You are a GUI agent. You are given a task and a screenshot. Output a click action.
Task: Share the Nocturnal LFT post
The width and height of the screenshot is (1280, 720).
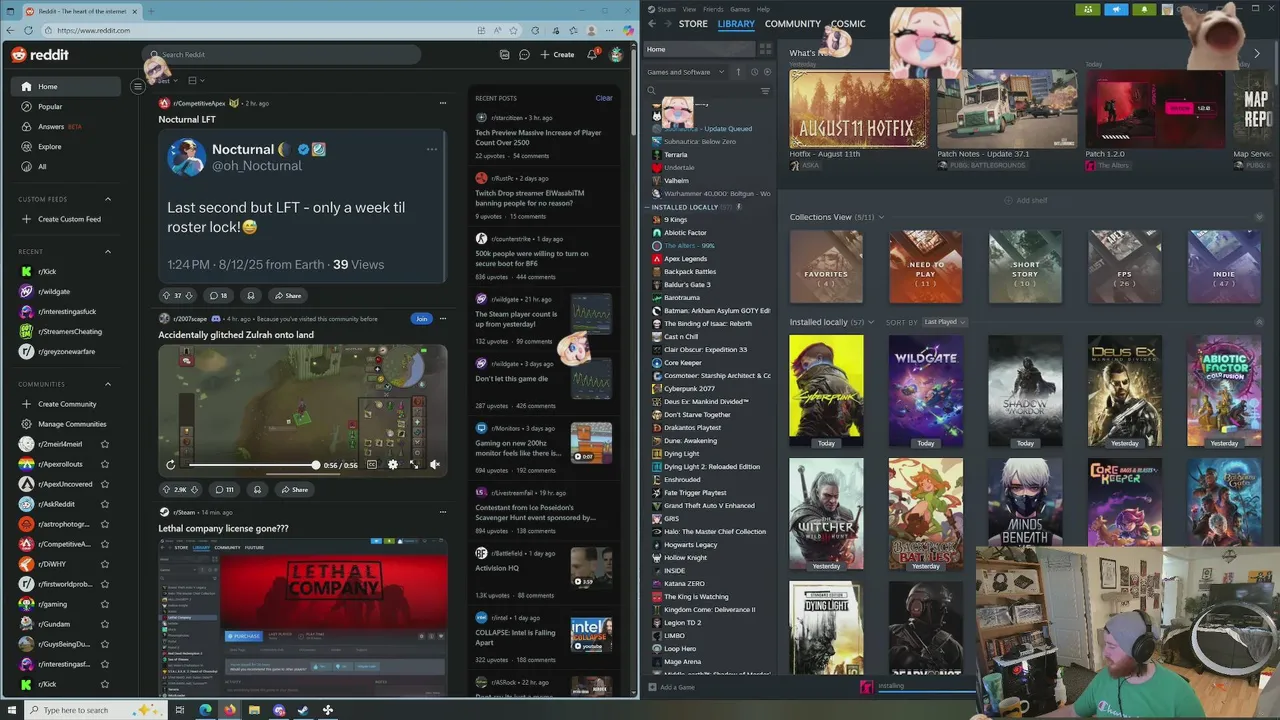click(288, 296)
